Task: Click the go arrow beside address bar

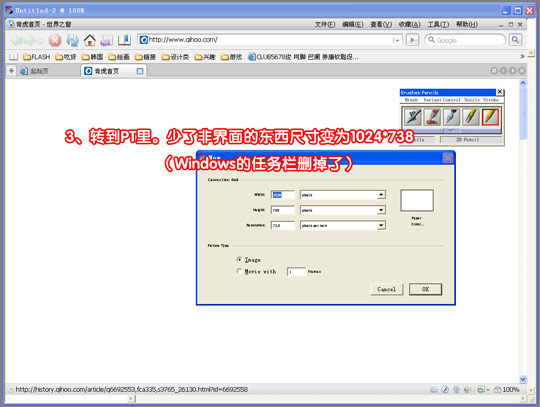Action: pos(412,40)
